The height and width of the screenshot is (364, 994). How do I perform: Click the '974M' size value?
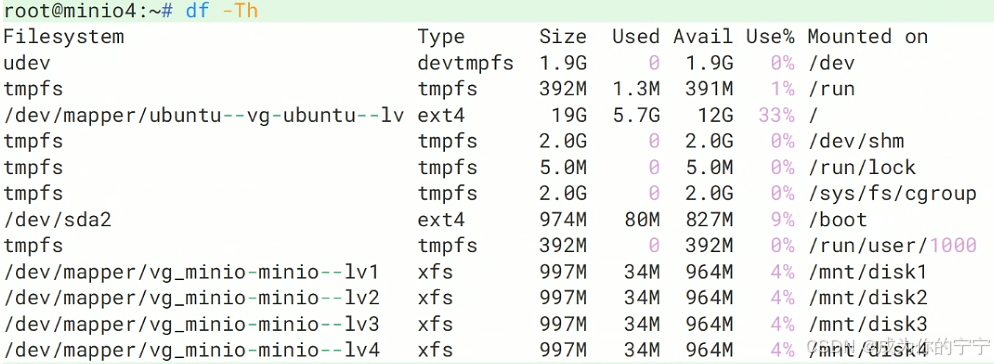pos(563,220)
